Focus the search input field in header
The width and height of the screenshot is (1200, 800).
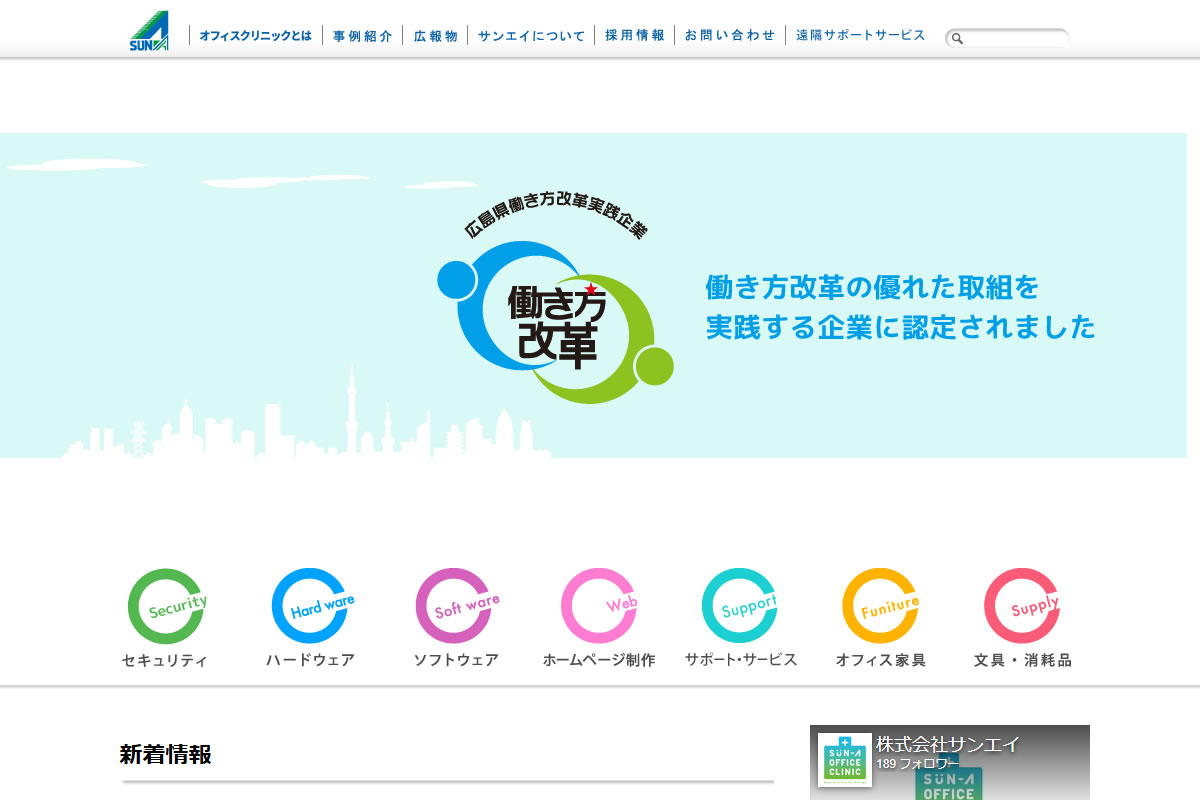[1015, 39]
